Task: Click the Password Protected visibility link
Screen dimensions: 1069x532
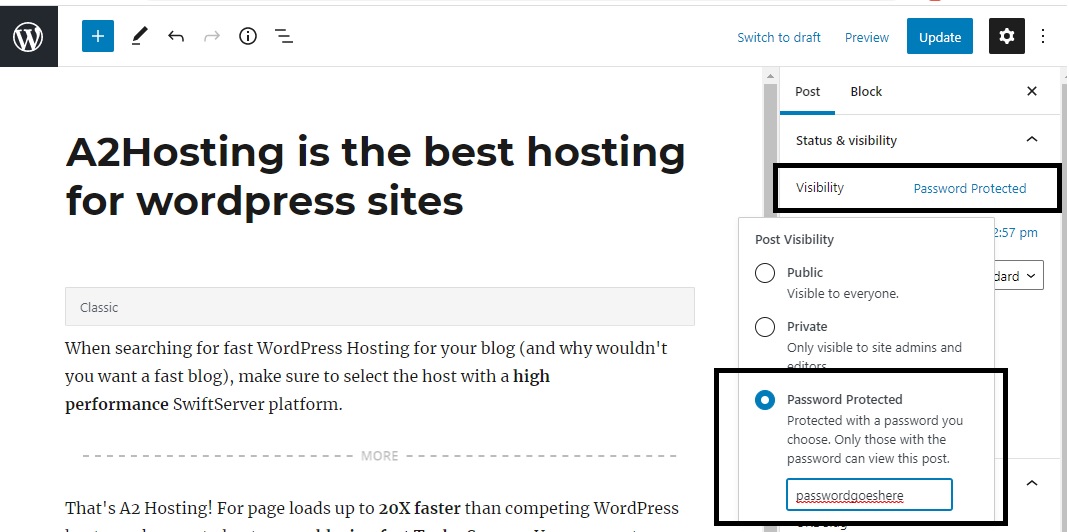Action: [x=969, y=188]
